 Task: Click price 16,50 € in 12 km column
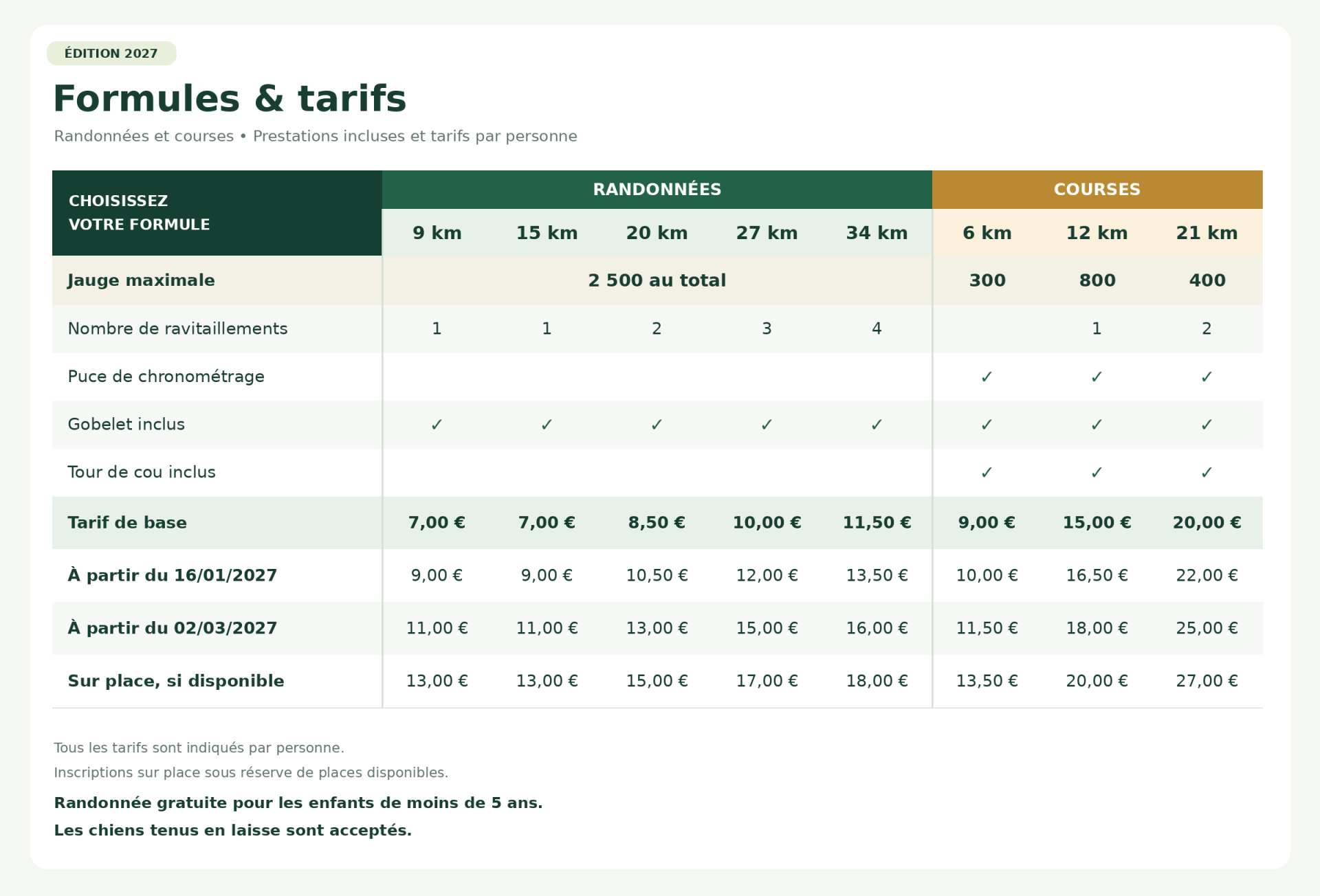(1097, 576)
